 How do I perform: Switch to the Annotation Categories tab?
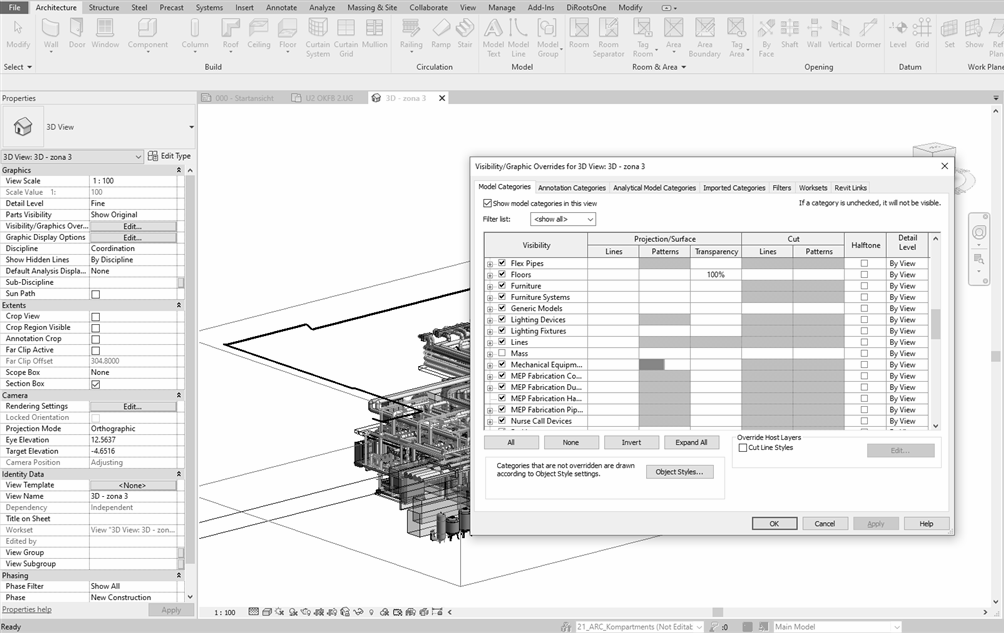[x=571, y=188]
